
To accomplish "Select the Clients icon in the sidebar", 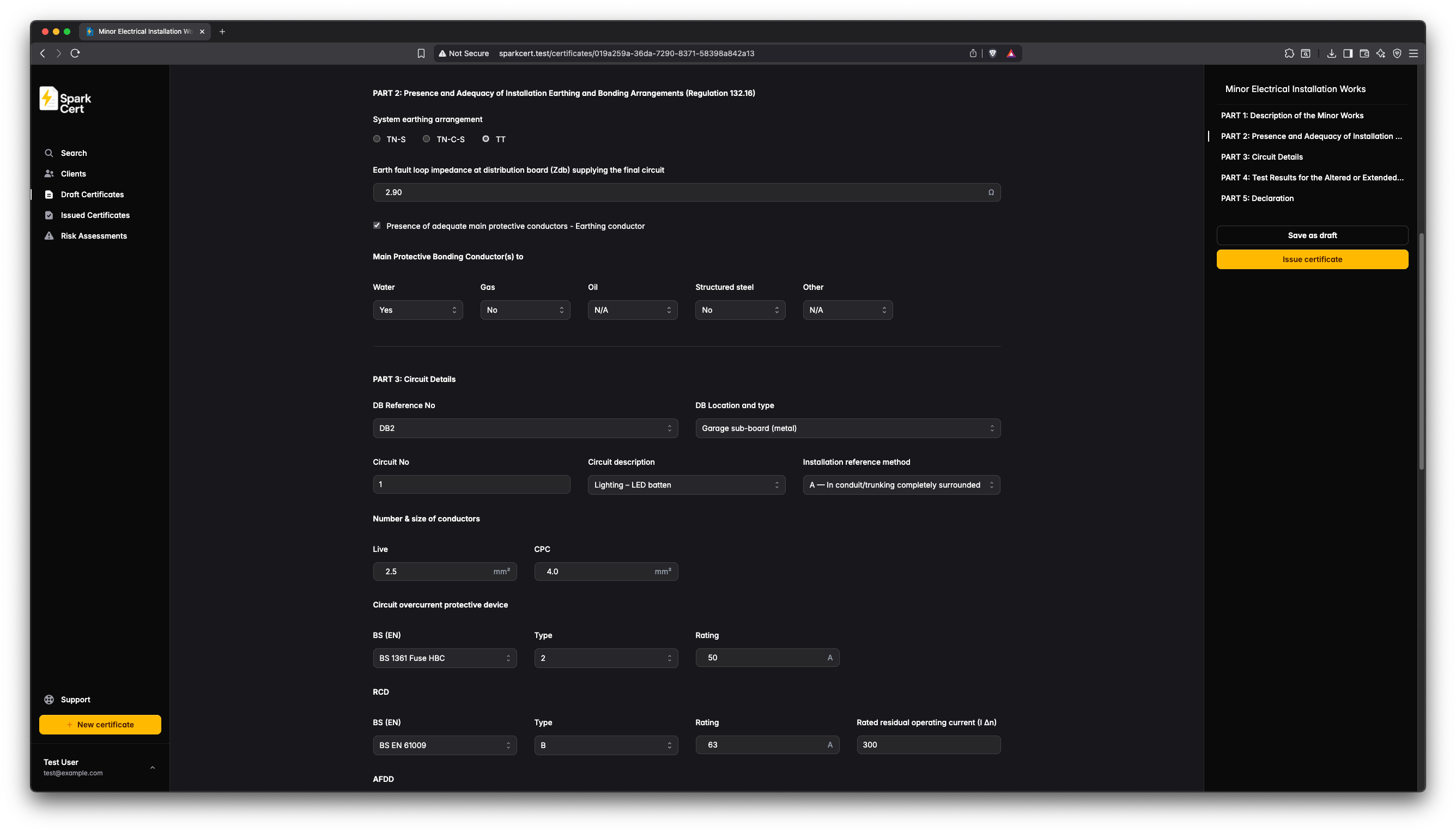I will click(72, 174).
